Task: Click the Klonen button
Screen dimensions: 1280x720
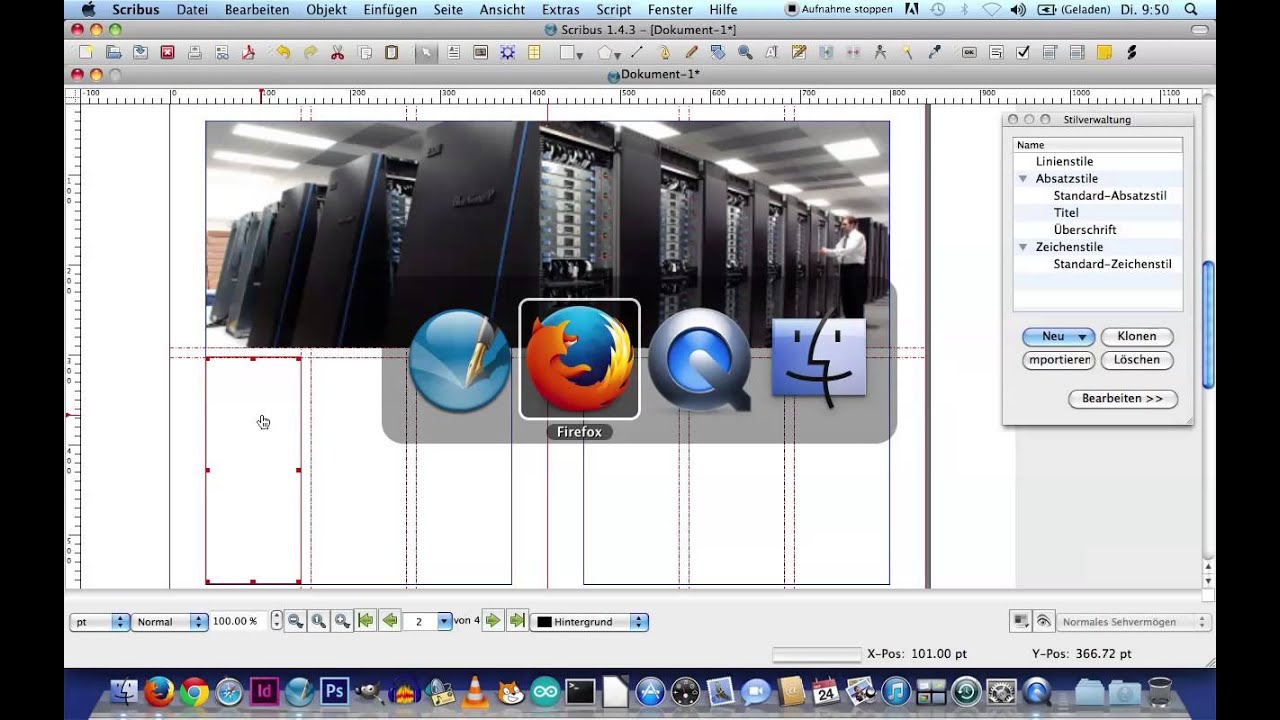Action: coord(1137,337)
